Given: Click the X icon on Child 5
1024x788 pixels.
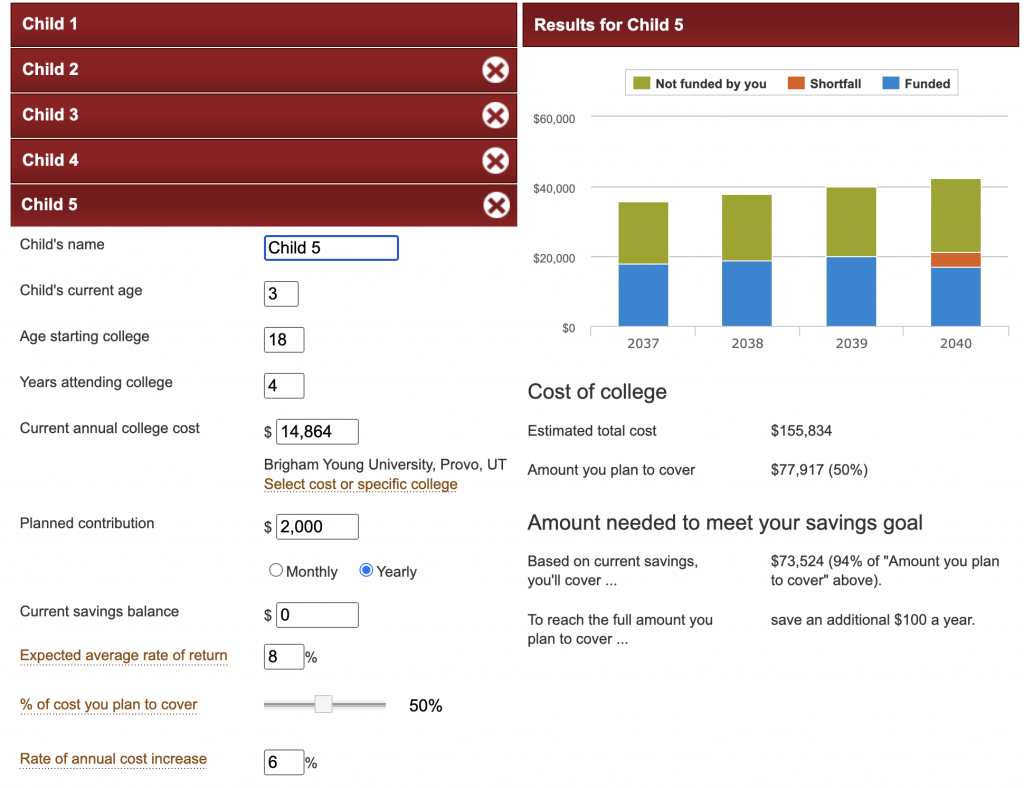Looking at the screenshot, I should pos(495,205).
